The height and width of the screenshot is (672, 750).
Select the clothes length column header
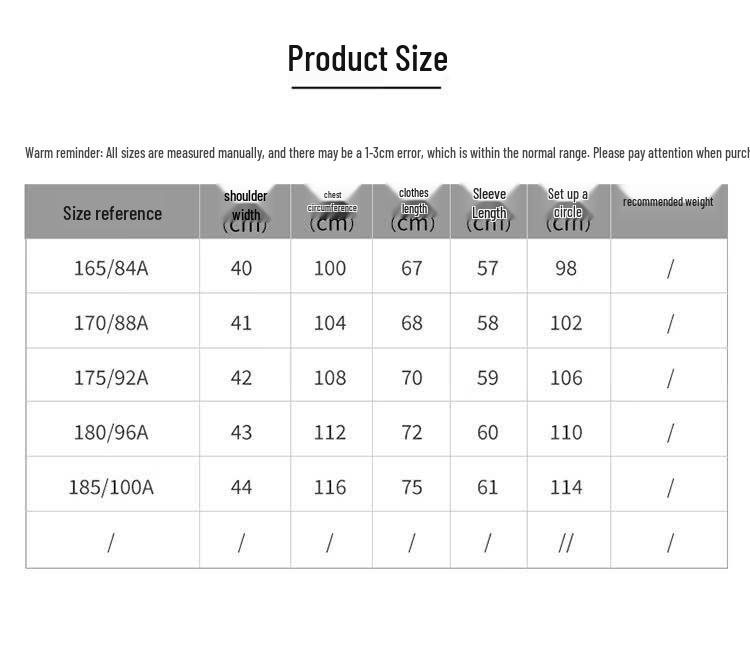coord(412,211)
